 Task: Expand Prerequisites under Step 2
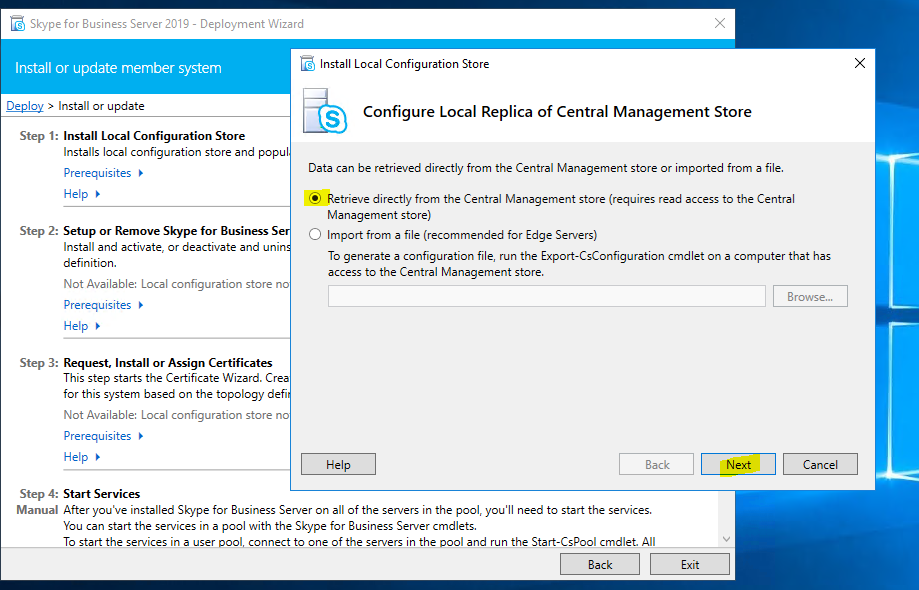coord(103,305)
